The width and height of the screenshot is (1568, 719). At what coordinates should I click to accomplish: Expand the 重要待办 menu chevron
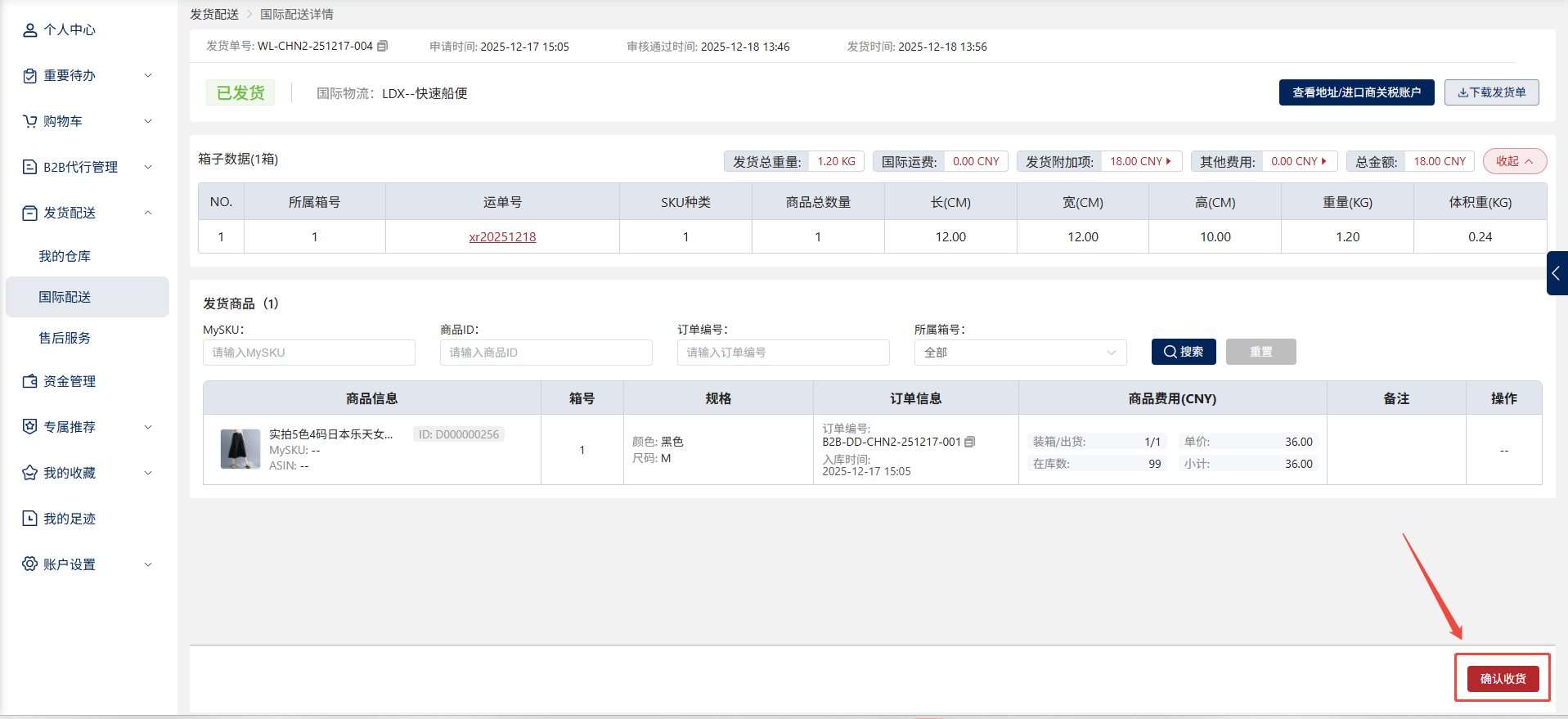(x=148, y=76)
